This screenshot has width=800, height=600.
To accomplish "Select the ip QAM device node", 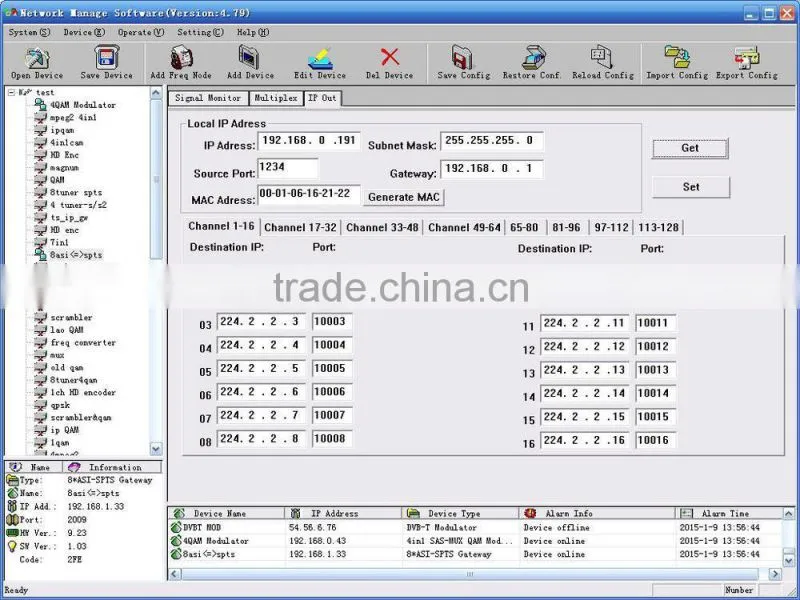I will [64, 430].
